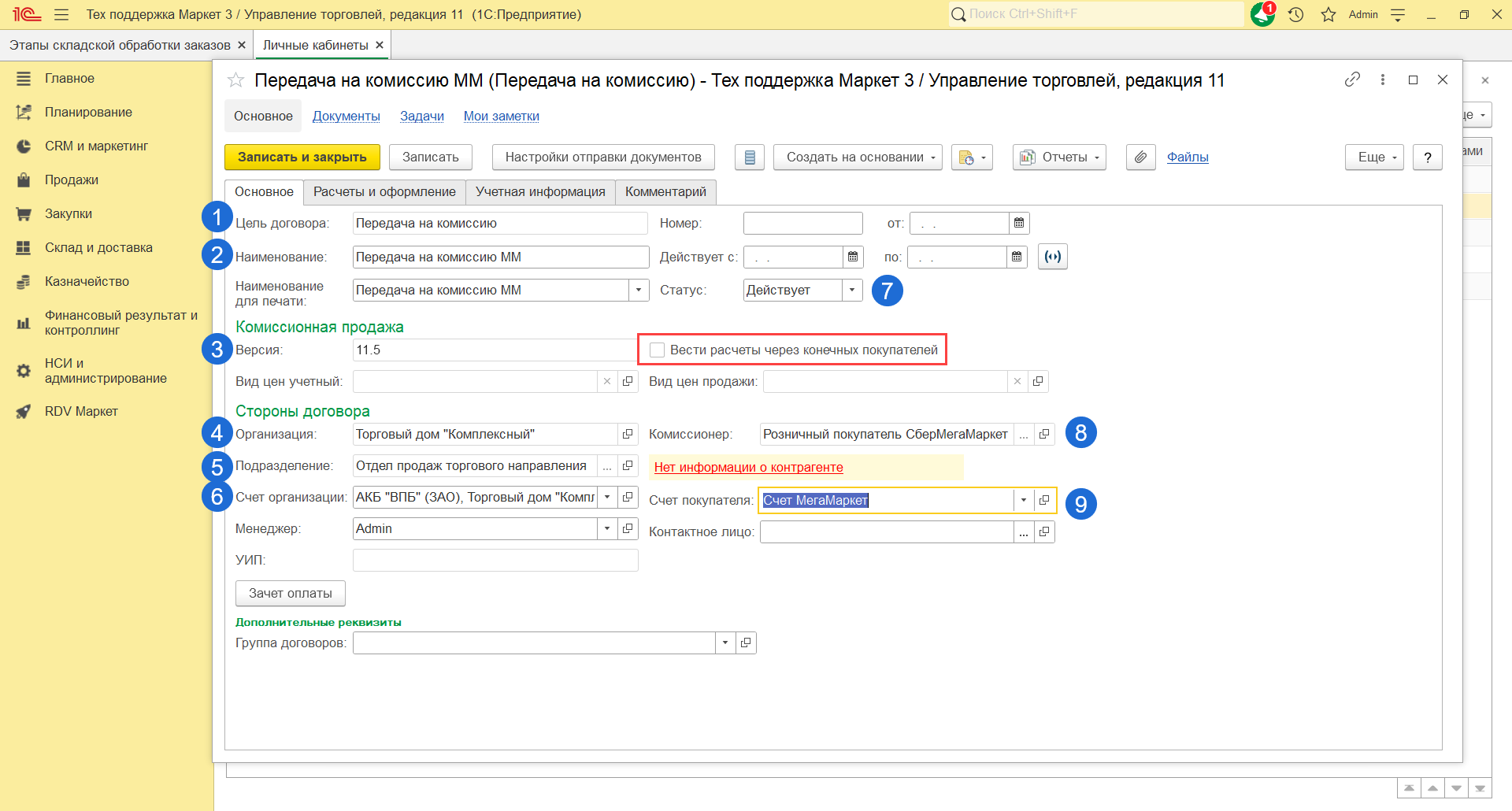Image resolution: width=1512 pixels, height=811 pixels.
Task: Click 'Записать и закрыть' button
Action: point(302,157)
